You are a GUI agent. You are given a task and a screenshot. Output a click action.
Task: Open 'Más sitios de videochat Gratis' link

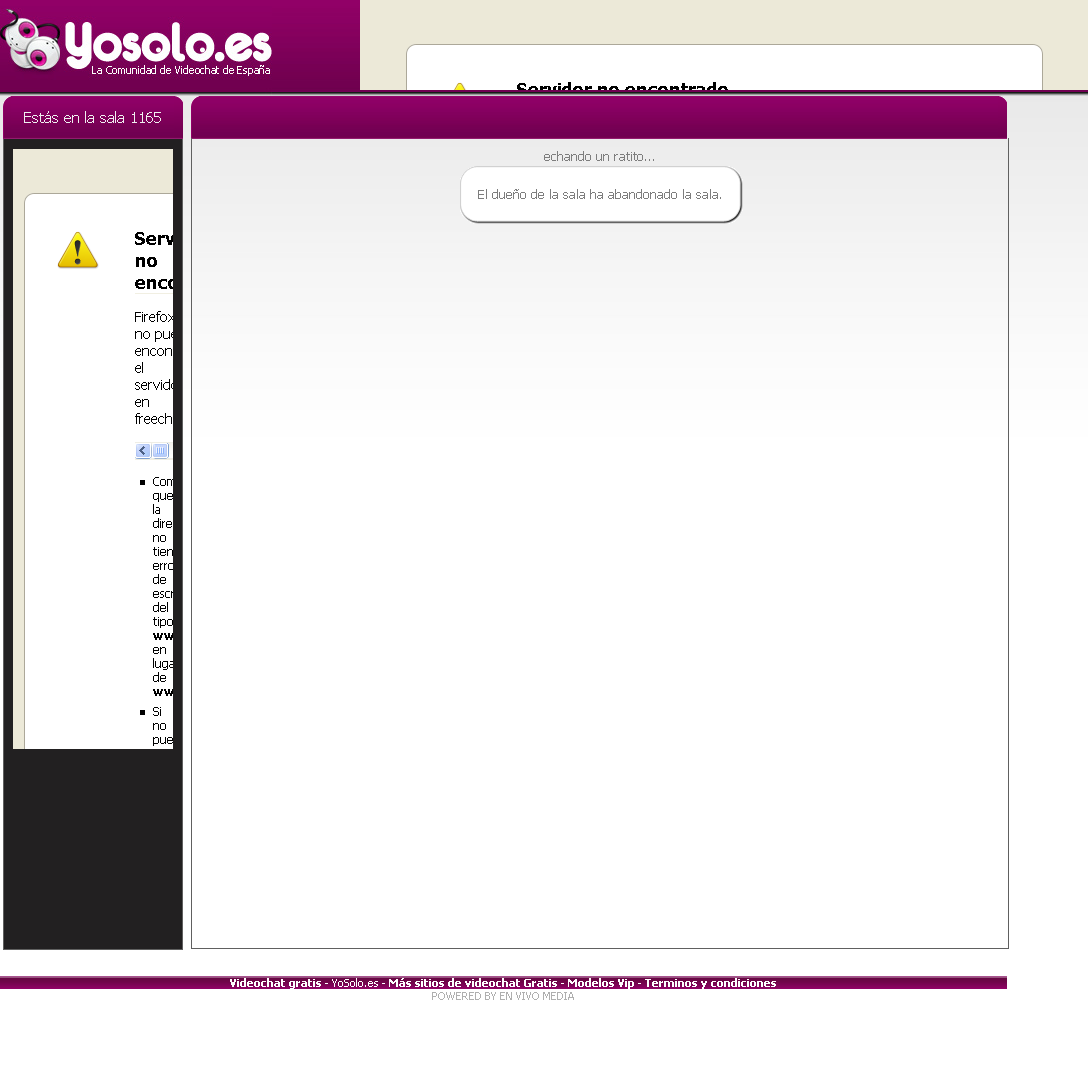point(472,983)
